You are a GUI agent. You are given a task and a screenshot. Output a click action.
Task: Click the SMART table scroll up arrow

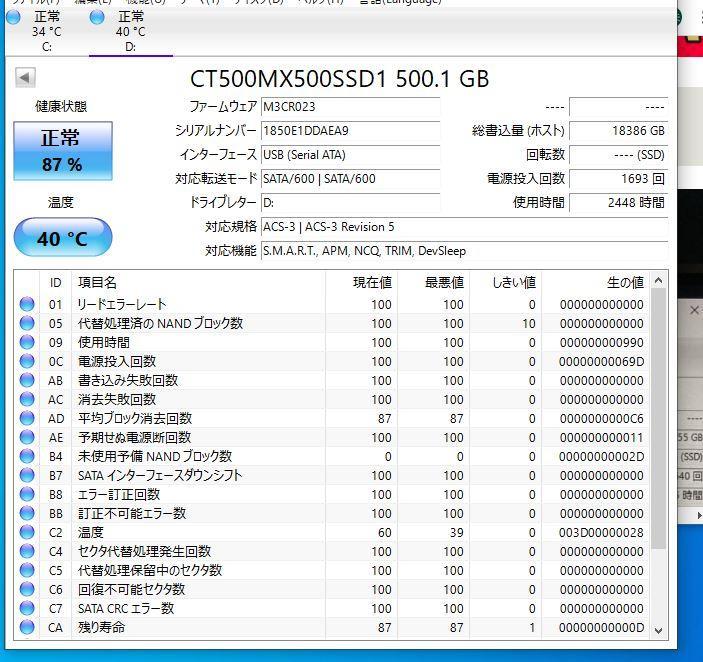[659, 281]
